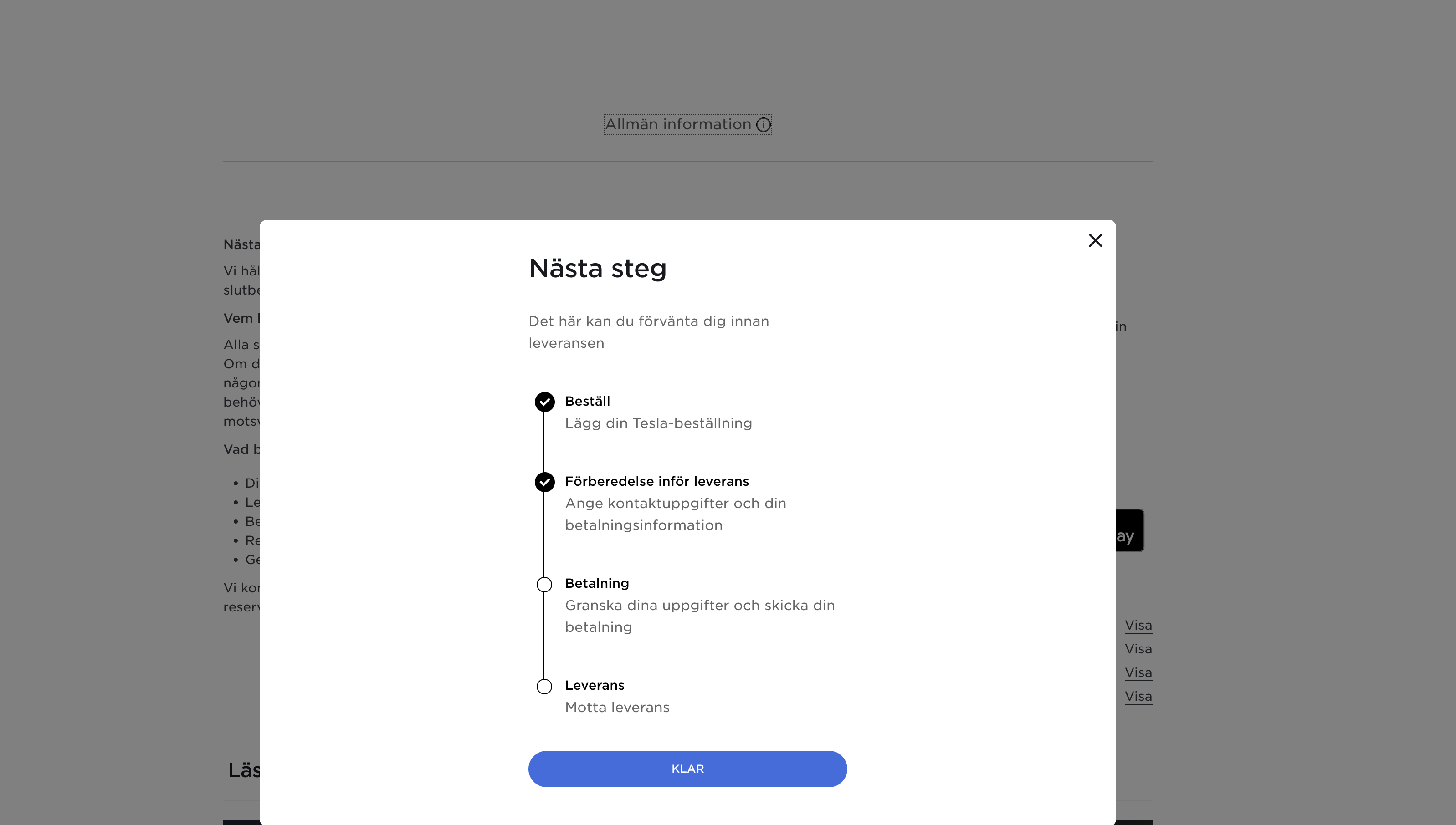Click the checkmark icon next to Beställ
This screenshot has height=825, width=1456.
pos(544,402)
